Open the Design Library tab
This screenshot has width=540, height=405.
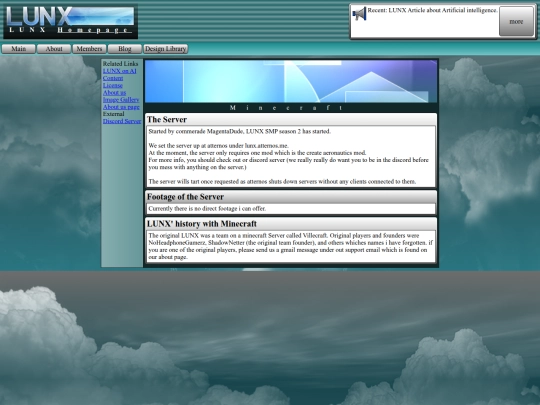[x=166, y=49]
